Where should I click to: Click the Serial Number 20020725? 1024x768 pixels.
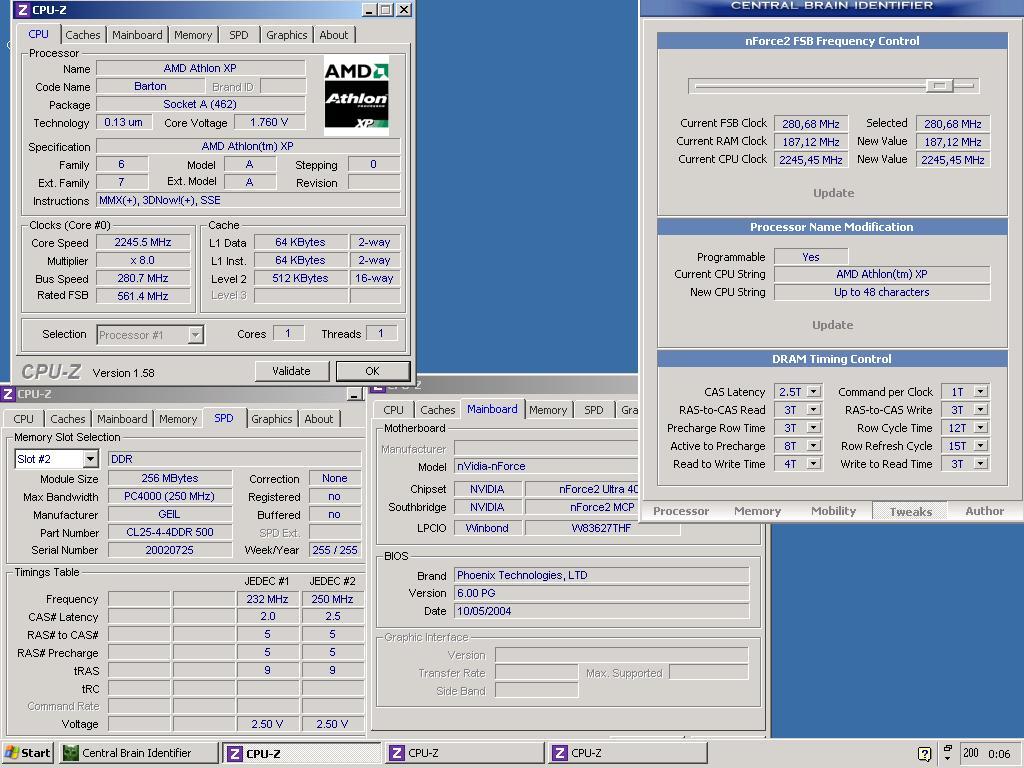[170, 550]
